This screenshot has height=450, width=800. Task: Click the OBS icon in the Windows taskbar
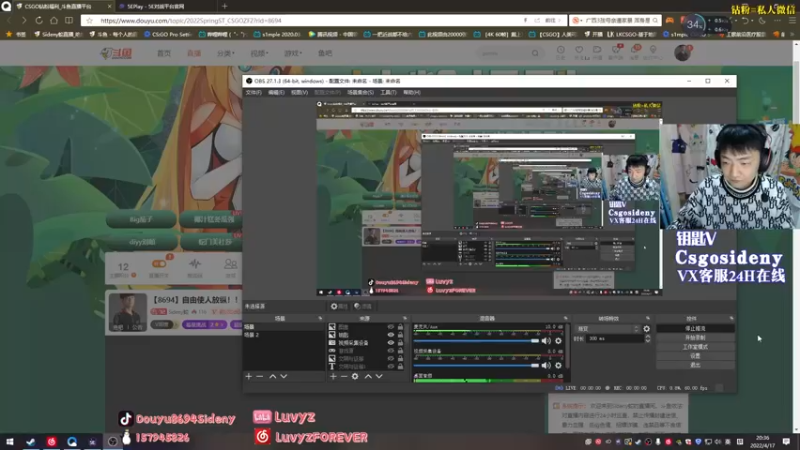[x=113, y=441]
